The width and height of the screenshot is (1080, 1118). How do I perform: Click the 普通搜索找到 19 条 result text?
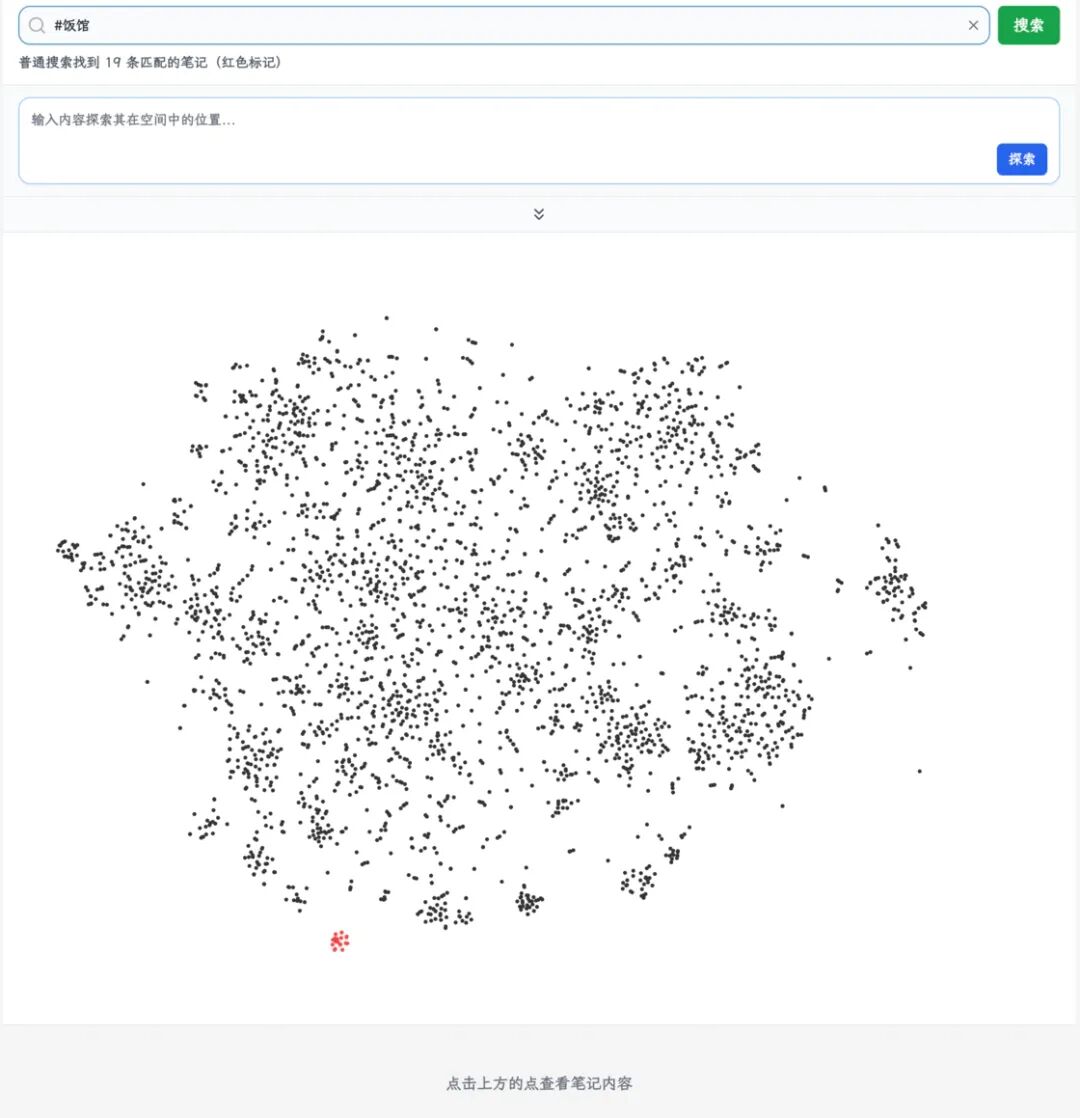150,62
